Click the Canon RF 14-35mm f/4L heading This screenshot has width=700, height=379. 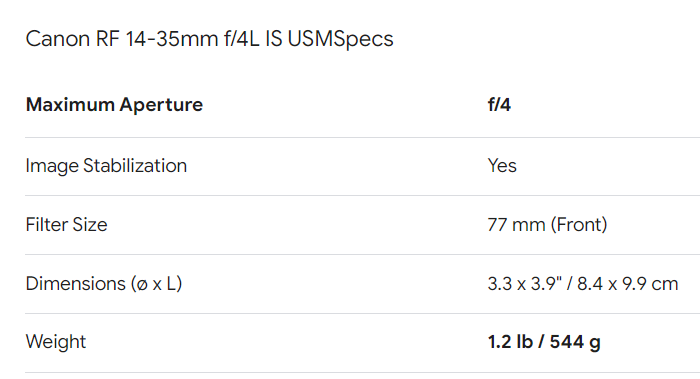(209, 38)
